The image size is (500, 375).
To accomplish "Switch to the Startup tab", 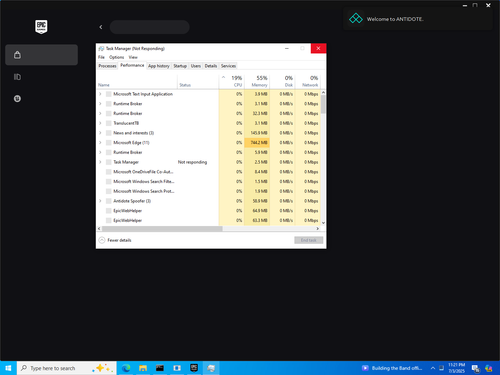I will 180,66.
